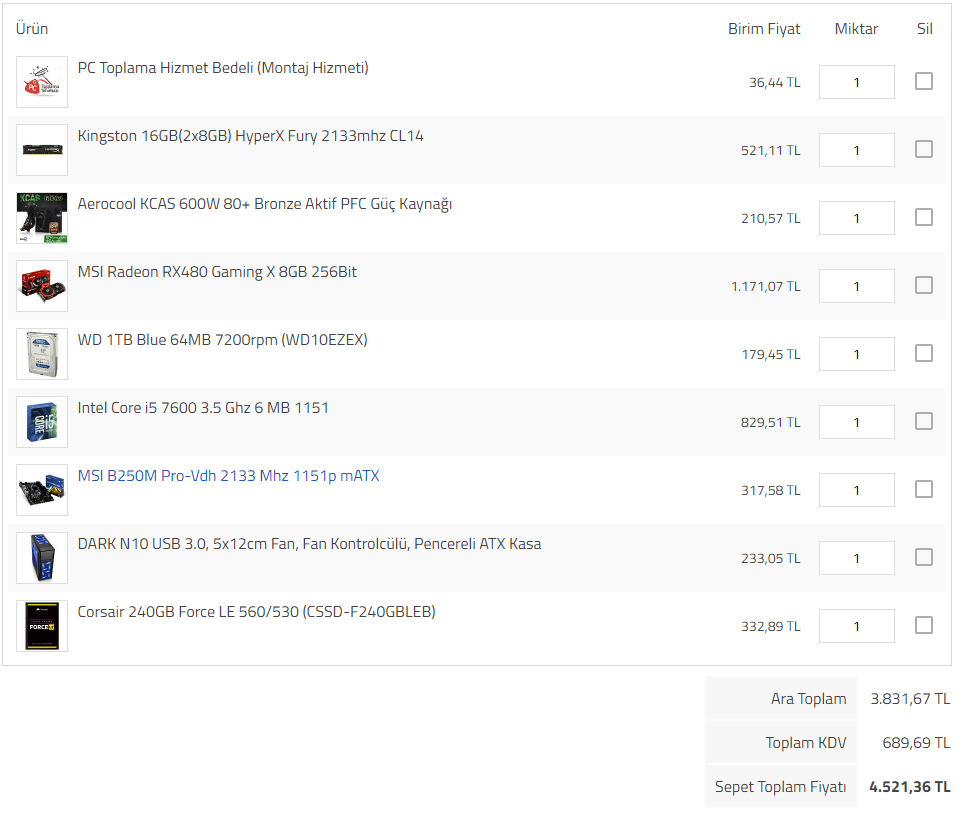Viewport: 971px width, 820px height.
Task: Open the Kingston 16GB HyperX Fury product name
Action: tap(250, 136)
